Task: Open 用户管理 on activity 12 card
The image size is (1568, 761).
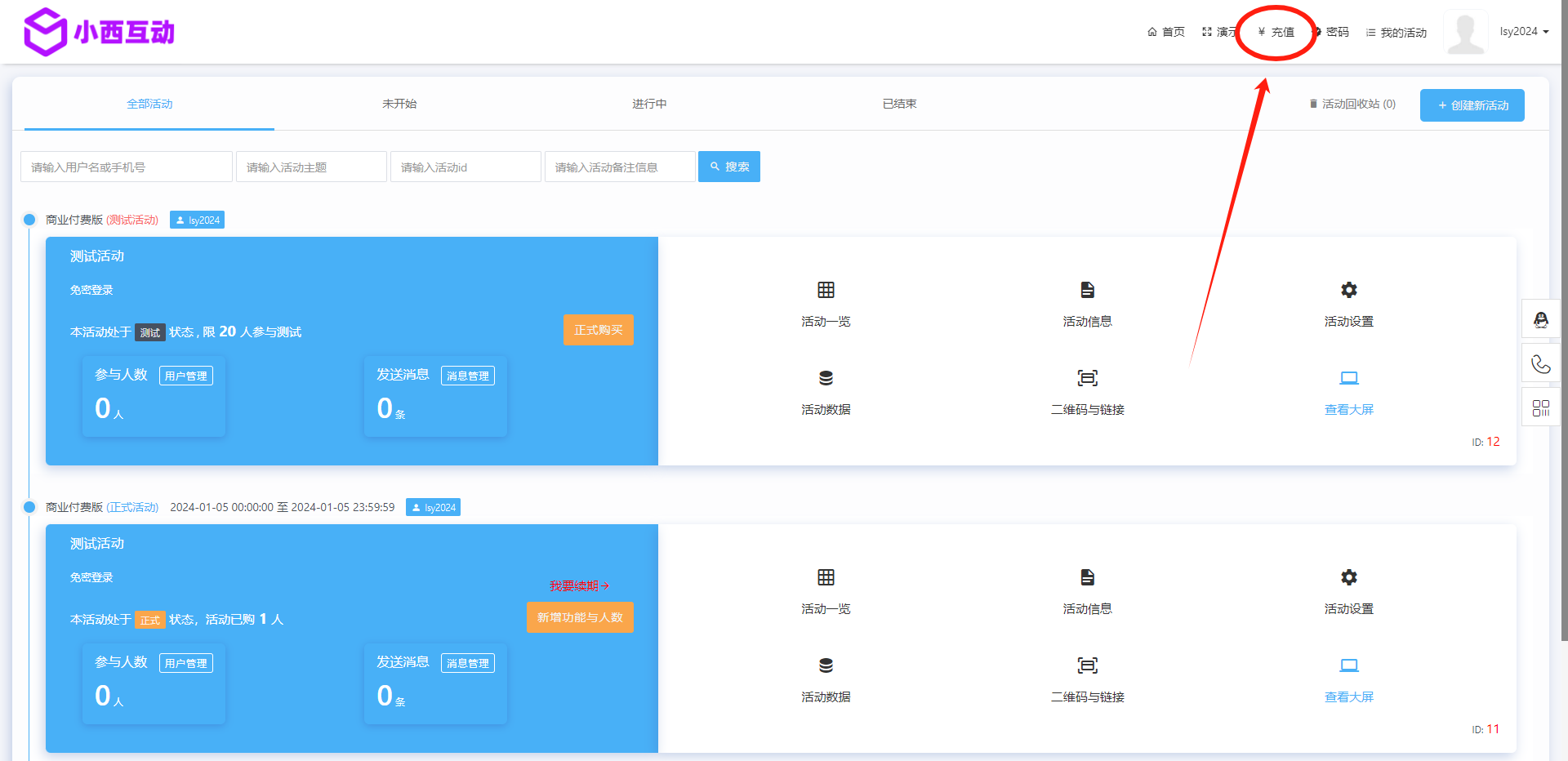Action: point(186,376)
